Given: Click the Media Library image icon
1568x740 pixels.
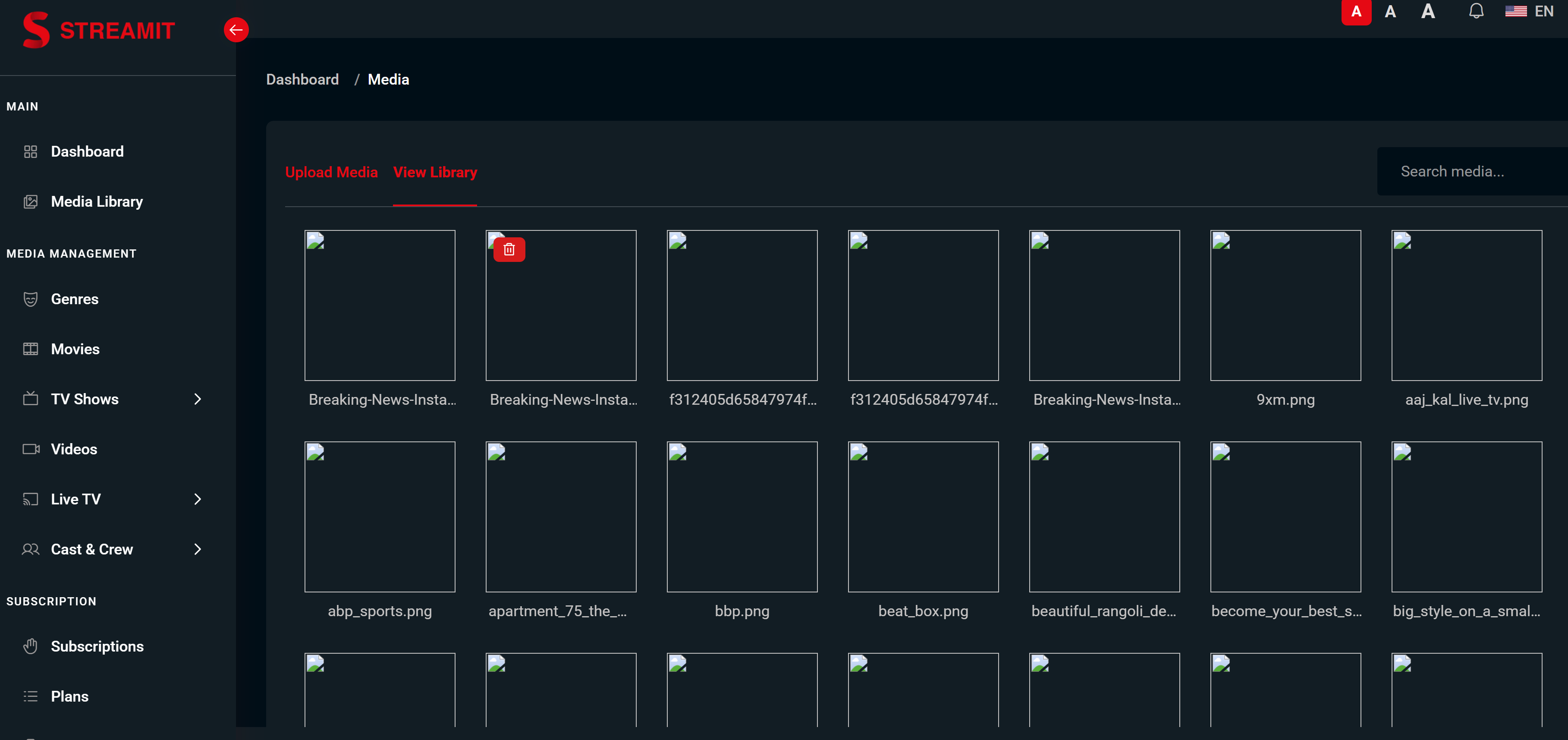Looking at the screenshot, I should pos(31,202).
